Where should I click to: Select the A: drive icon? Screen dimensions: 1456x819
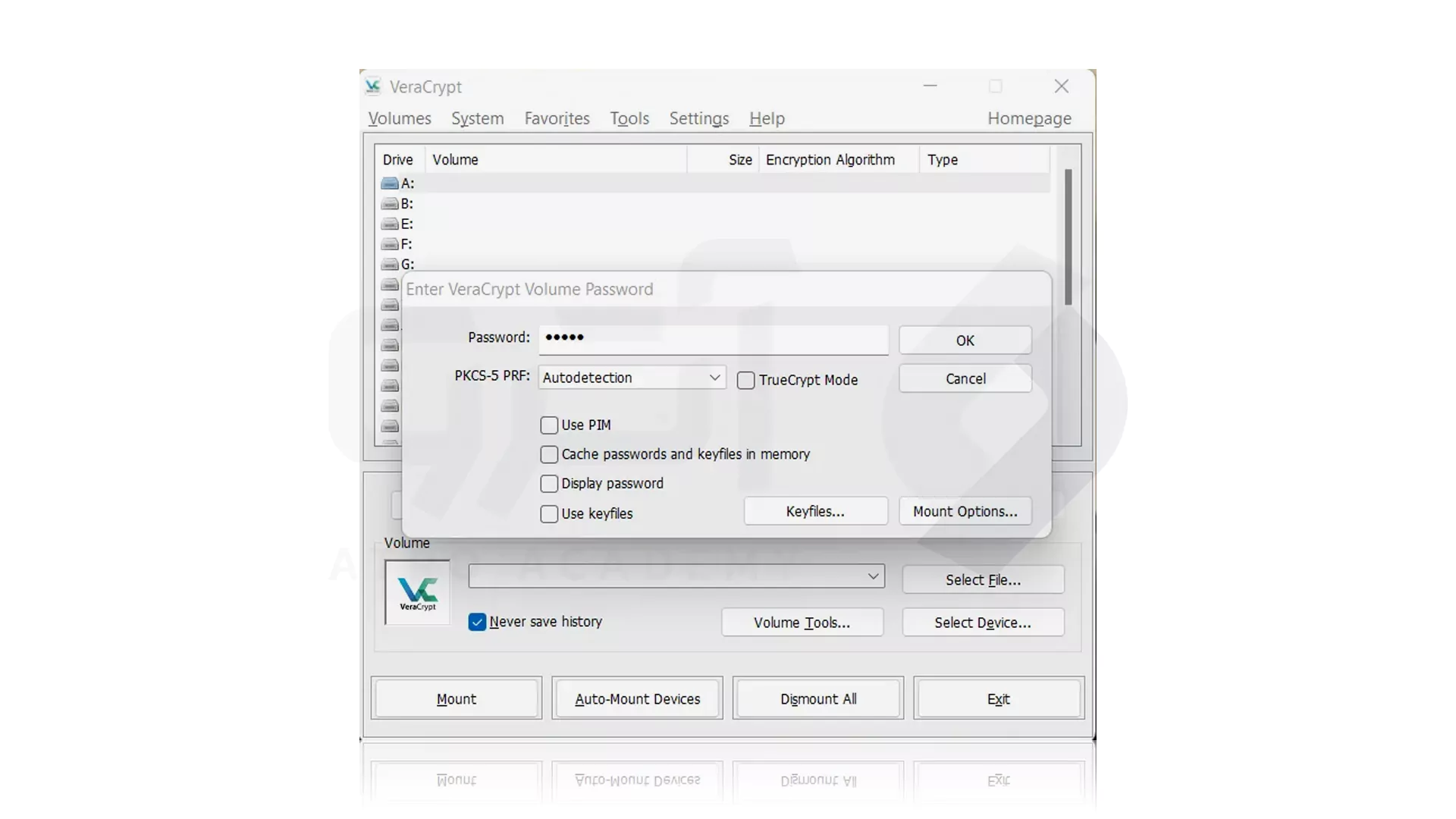(x=390, y=184)
